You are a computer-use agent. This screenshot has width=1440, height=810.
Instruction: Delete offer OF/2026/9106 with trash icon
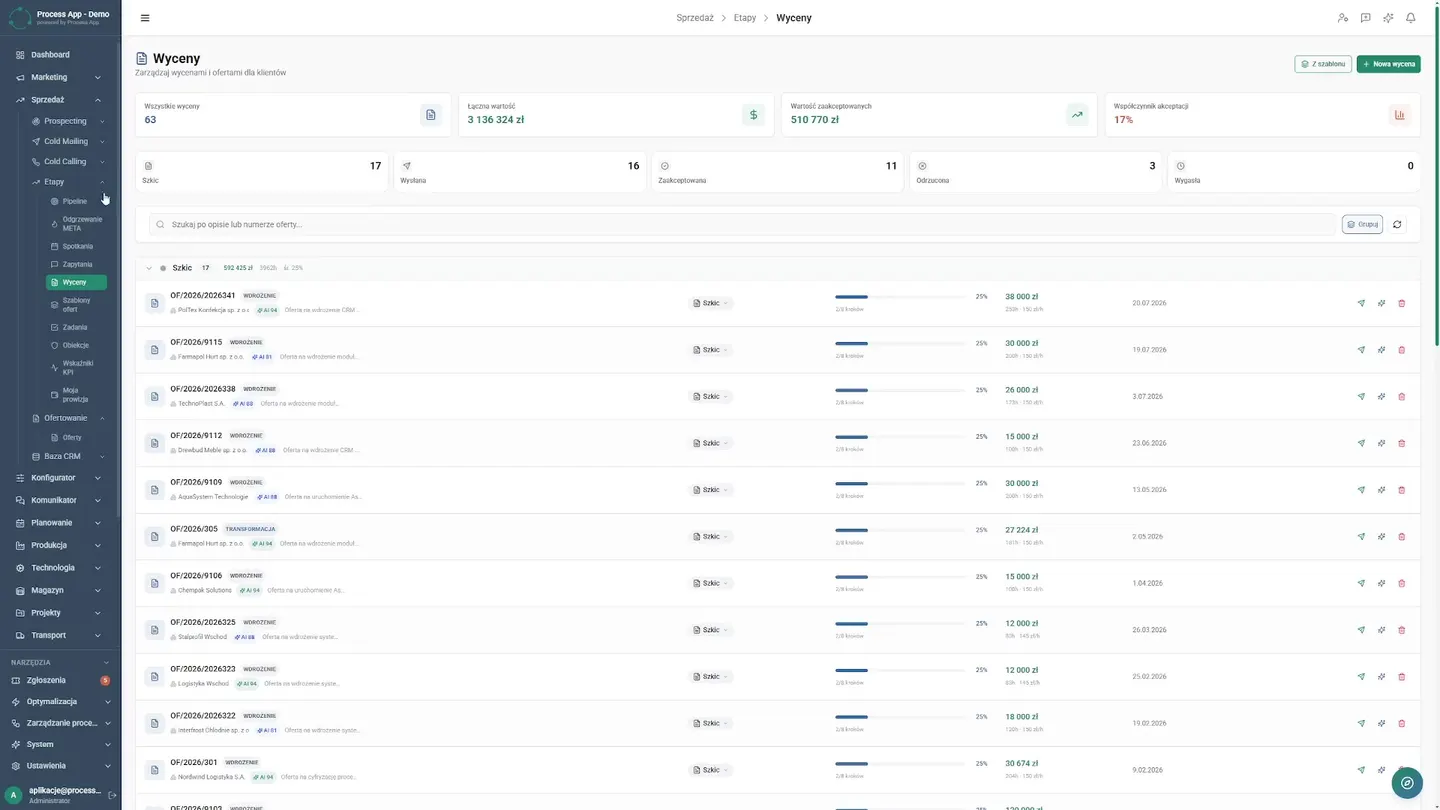1401,583
